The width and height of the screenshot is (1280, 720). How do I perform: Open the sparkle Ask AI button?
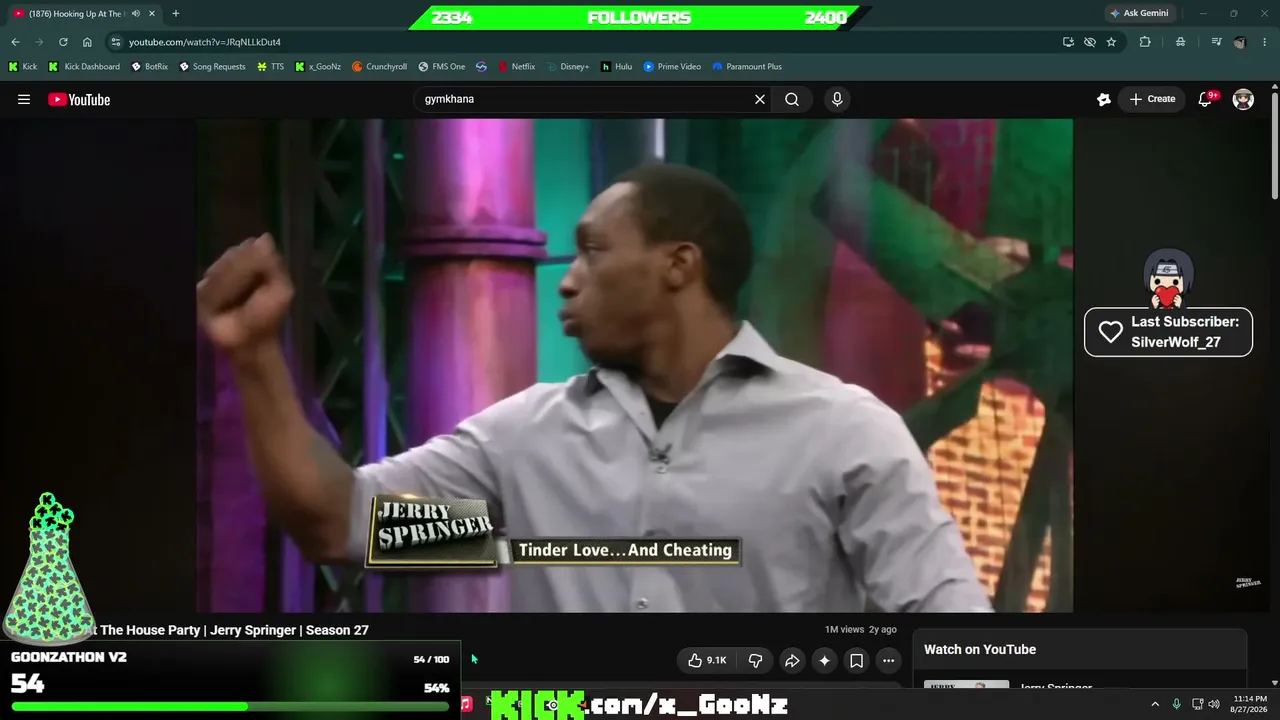tap(824, 660)
